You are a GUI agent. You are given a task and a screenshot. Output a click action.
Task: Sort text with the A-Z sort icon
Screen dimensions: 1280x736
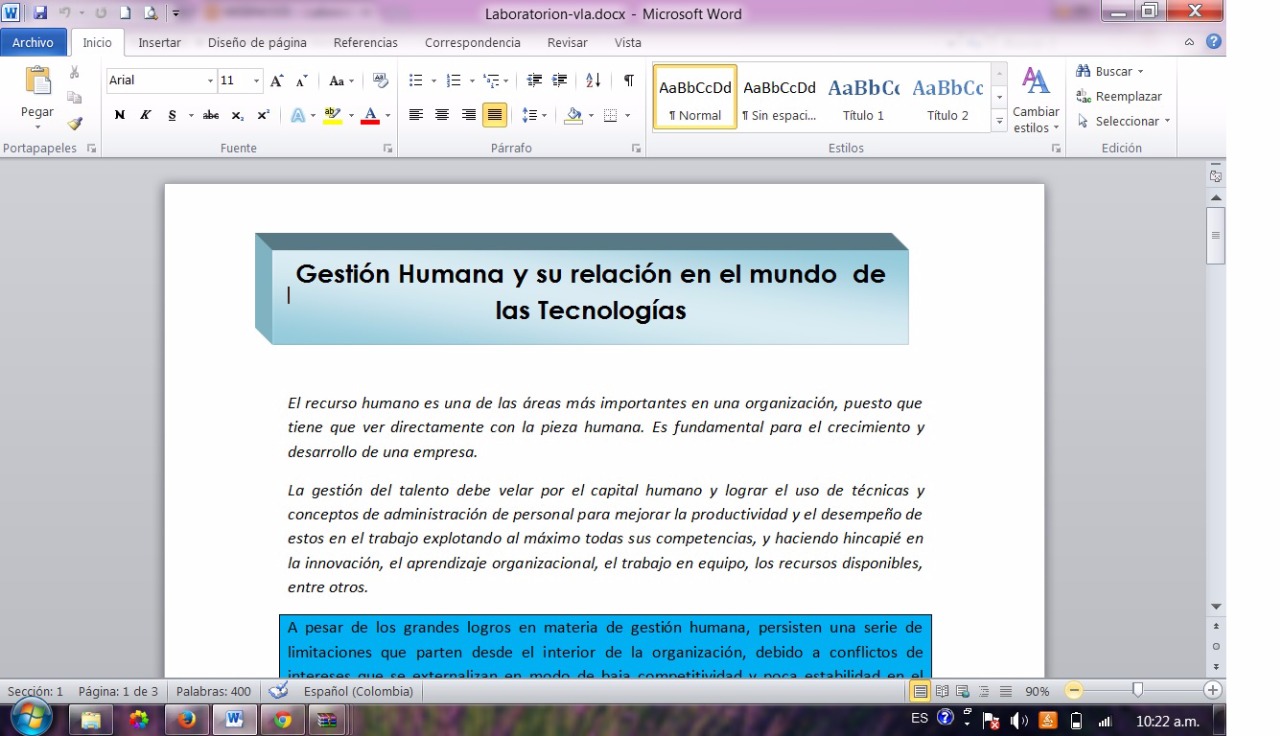pyautogui.click(x=593, y=81)
